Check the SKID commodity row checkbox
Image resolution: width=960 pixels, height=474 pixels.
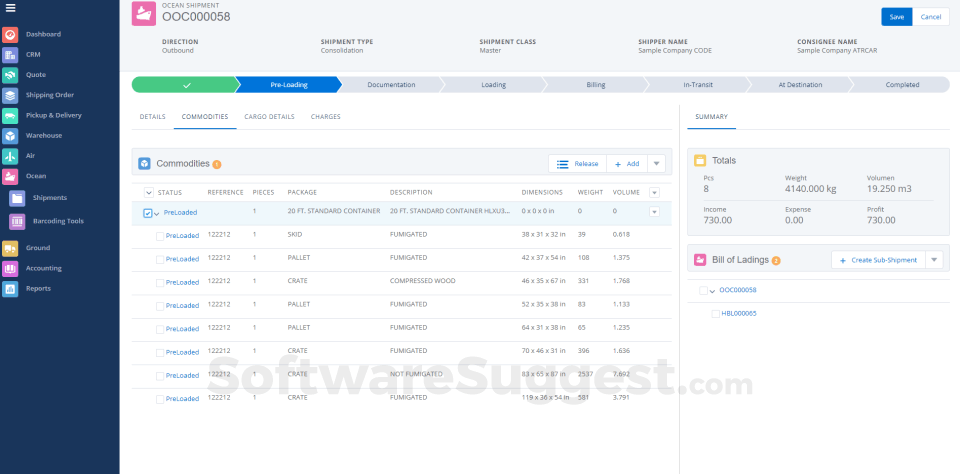[160, 236]
